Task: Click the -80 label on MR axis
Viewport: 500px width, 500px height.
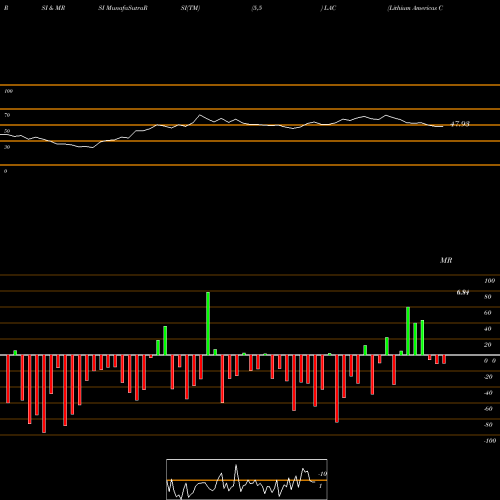Action: tap(488, 425)
